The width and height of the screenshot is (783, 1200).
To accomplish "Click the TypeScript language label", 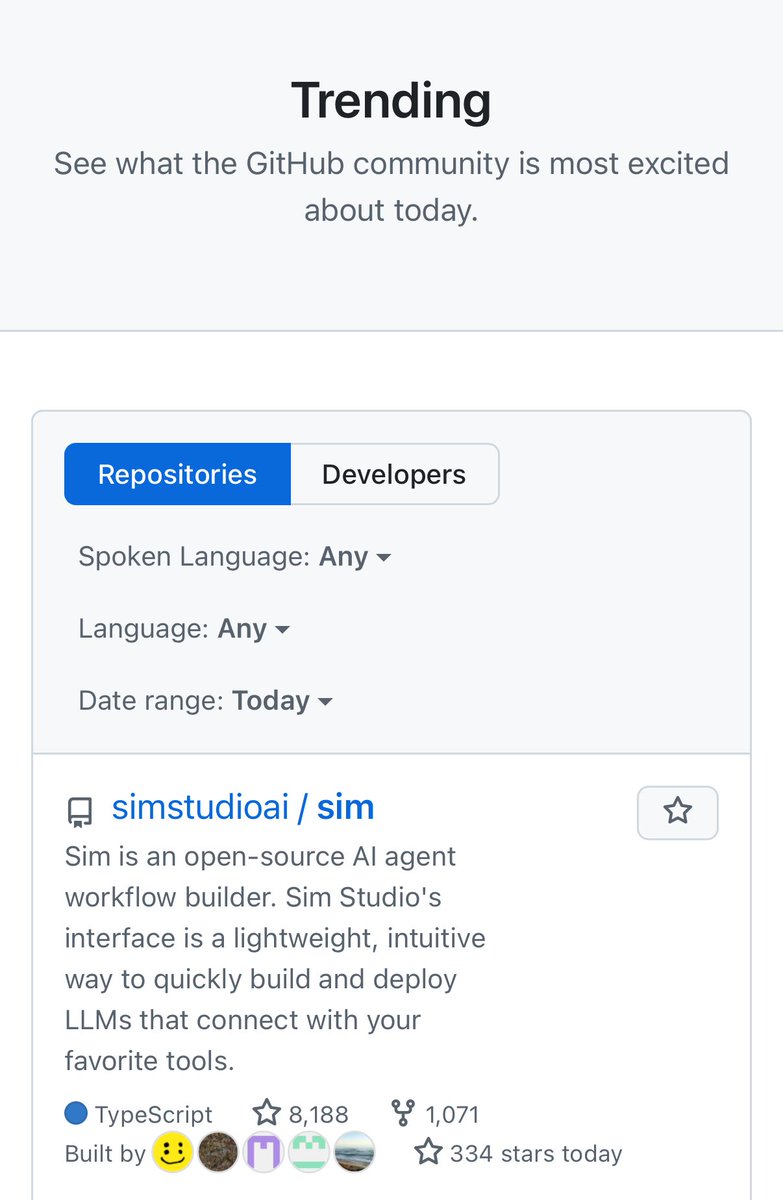I will pyautogui.click(x=153, y=1114).
